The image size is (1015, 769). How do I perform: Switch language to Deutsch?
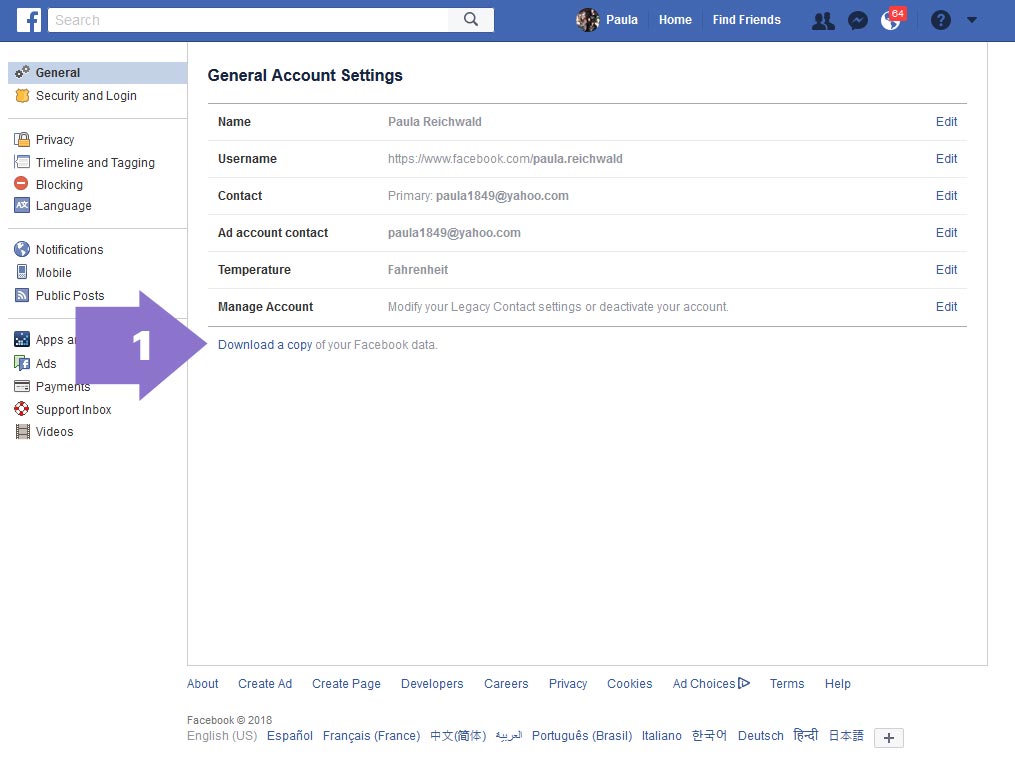pos(761,735)
